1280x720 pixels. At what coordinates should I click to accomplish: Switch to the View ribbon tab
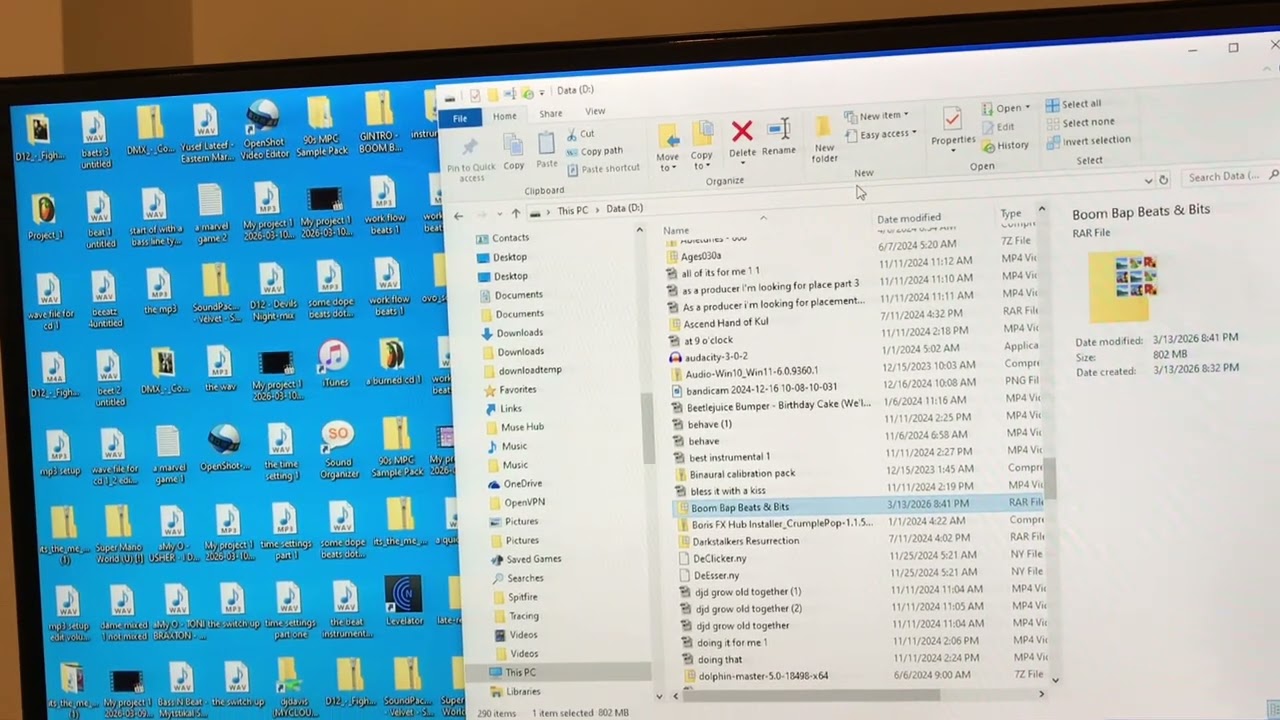tap(595, 111)
